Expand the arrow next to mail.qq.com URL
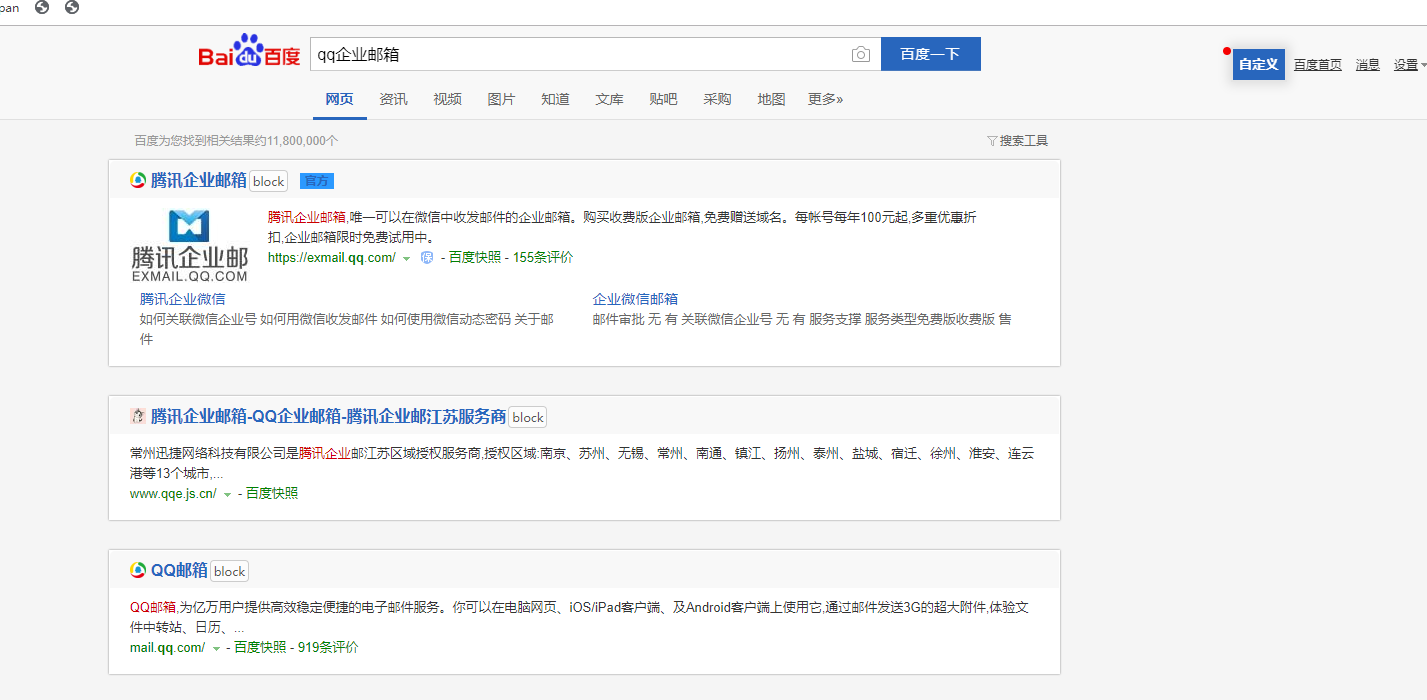 (216, 649)
